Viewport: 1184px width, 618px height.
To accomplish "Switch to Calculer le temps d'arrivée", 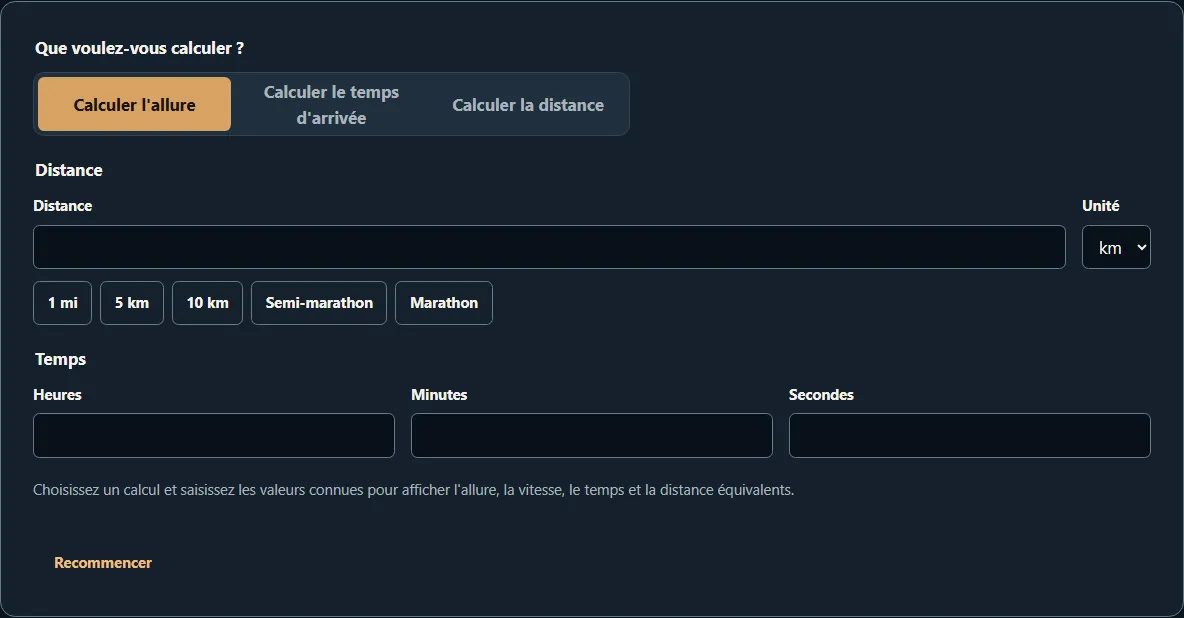I will point(331,104).
